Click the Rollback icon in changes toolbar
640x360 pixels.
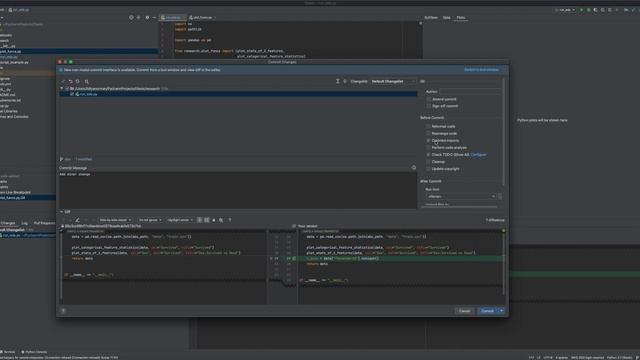70,82
